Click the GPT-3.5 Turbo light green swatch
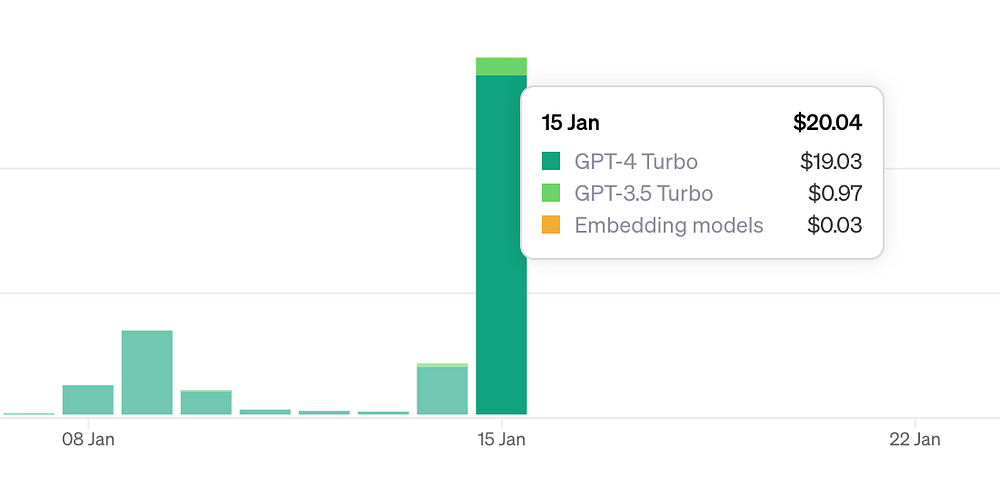 pyautogui.click(x=551, y=193)
